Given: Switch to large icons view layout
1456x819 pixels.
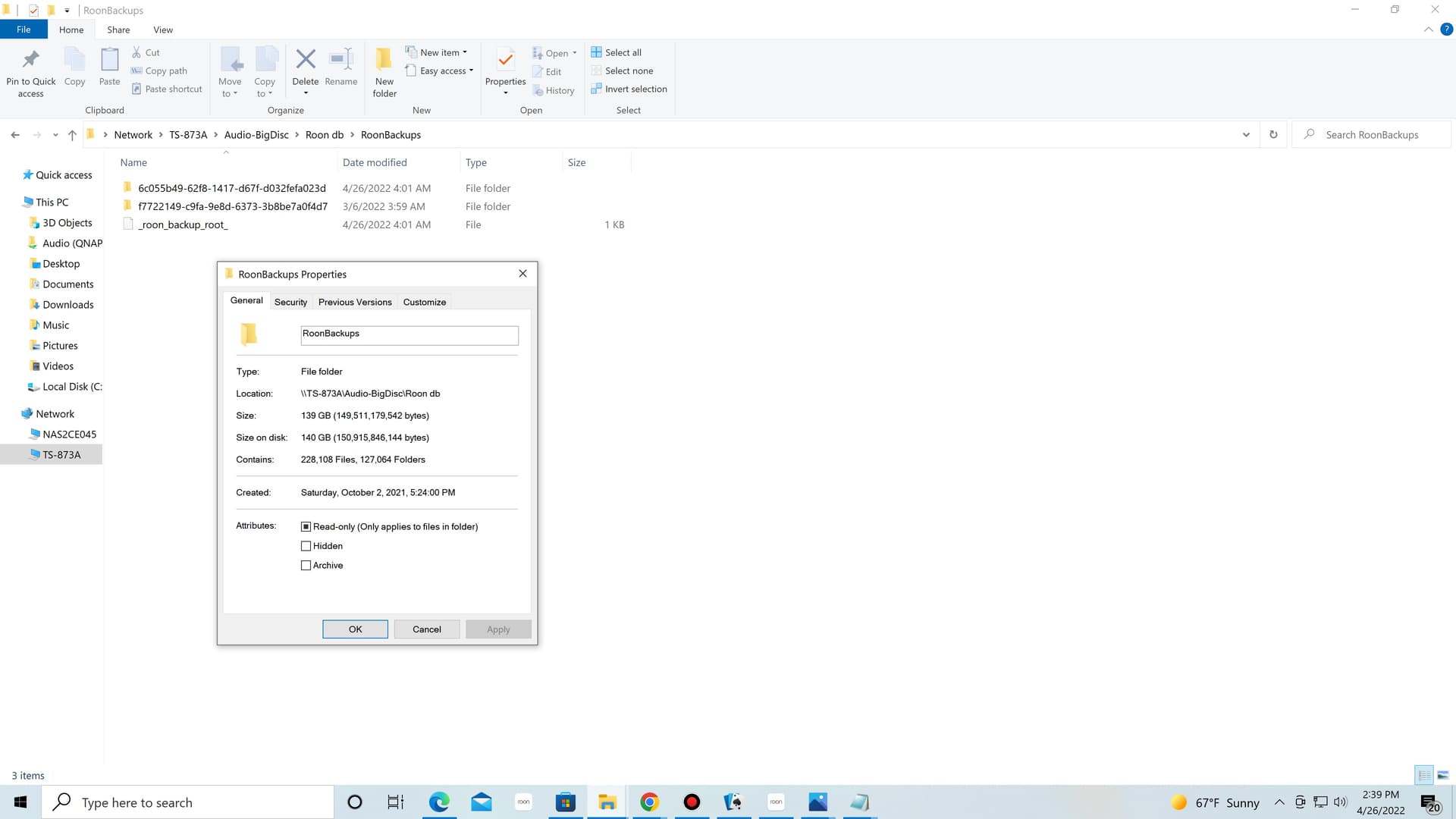Looking at the screenshot, I should click(x=1443, y=775).
